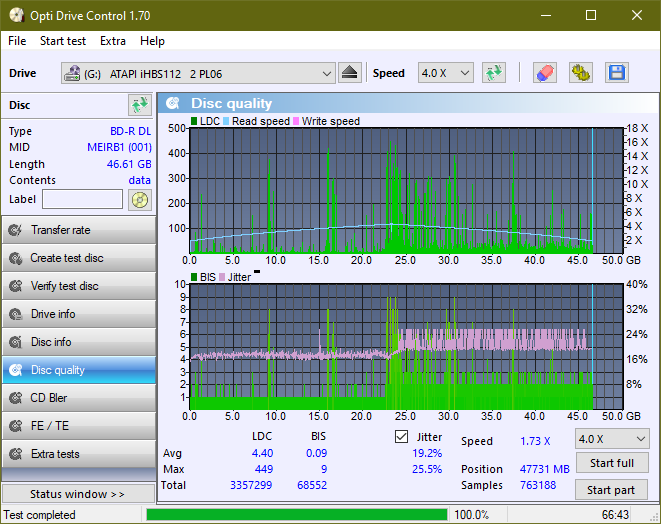Click the Start part button
661x524 pixels.
[611, 490]
